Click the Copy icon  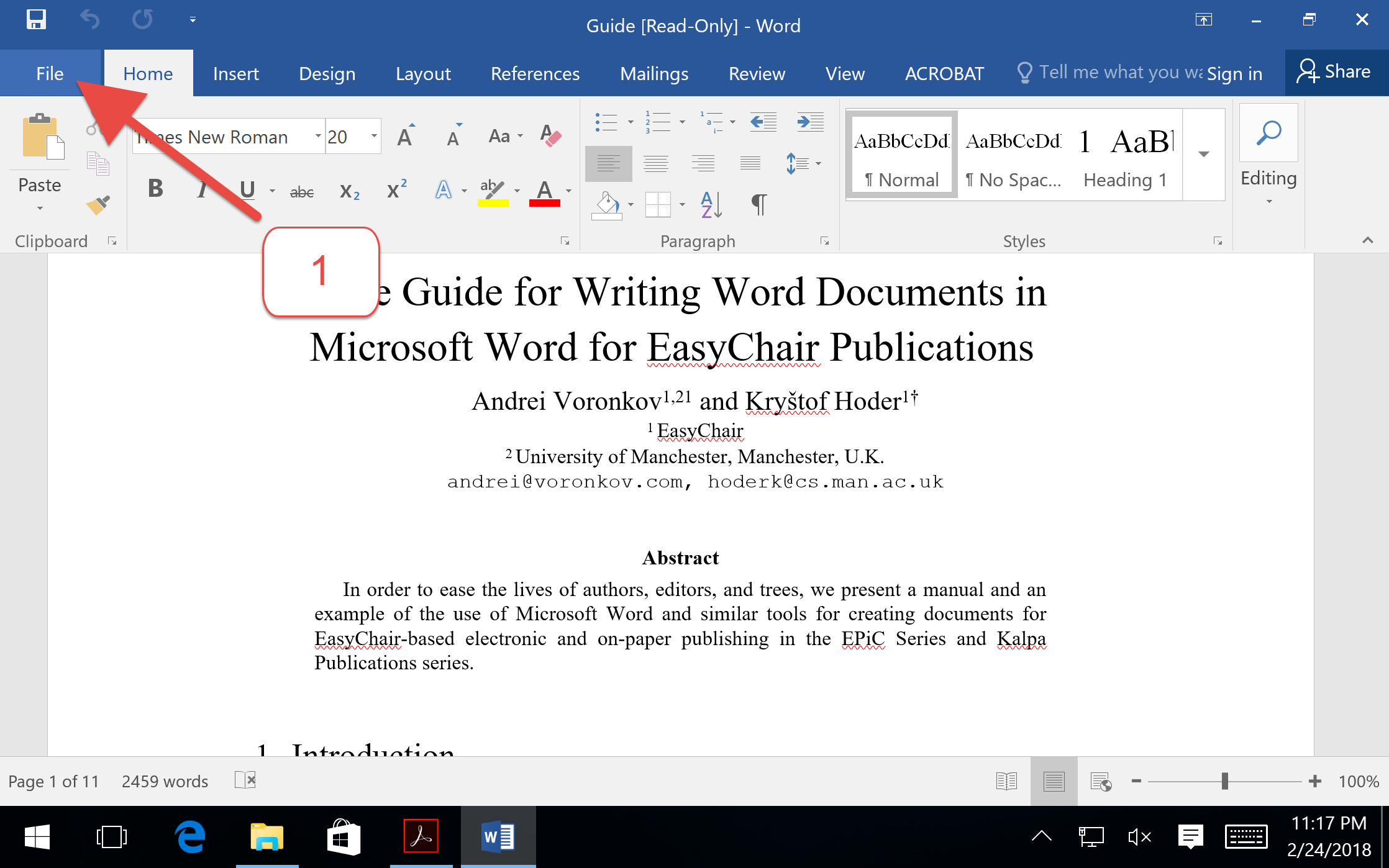98,163
